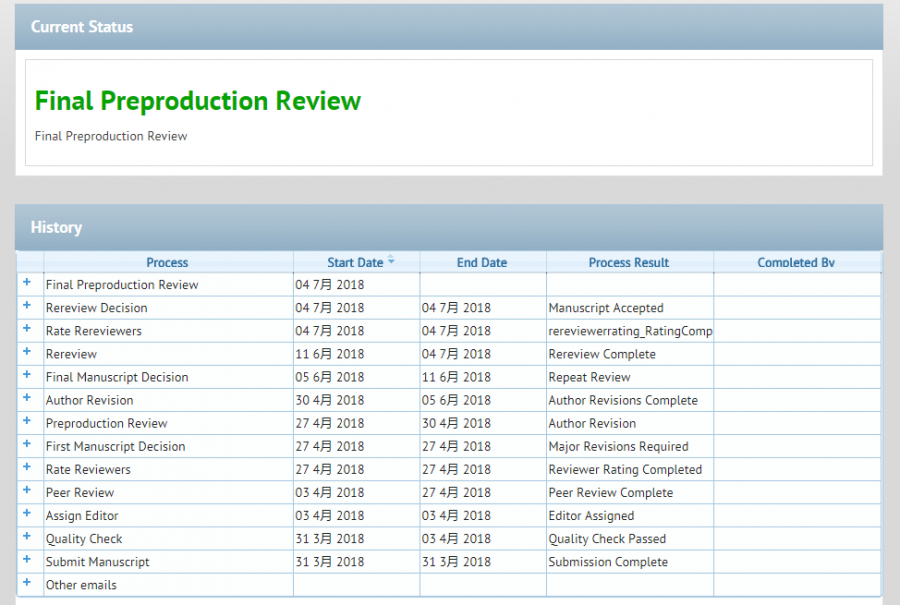The height and width of the screenshot is (605, 900).
Task: Click plus icon beside Final Manuscript Decision
Action: click(27, 375)
